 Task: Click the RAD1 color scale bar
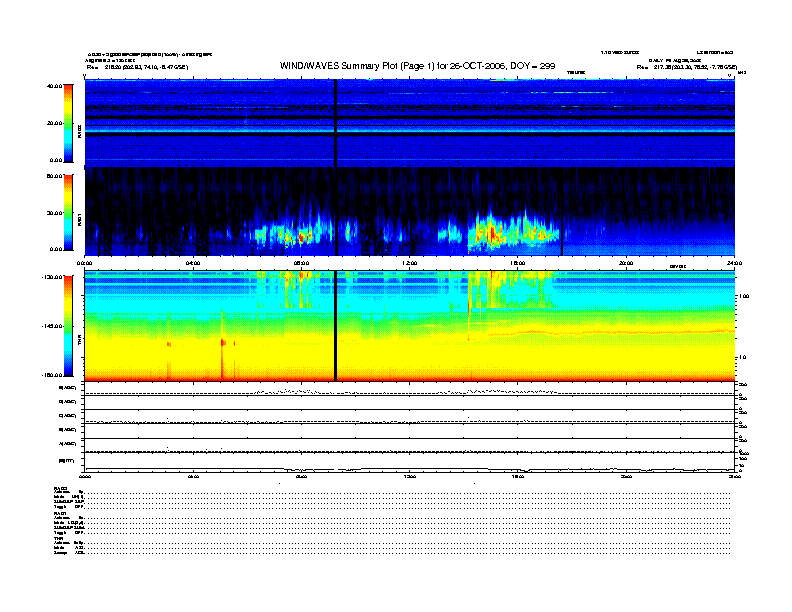click(68, 212)
